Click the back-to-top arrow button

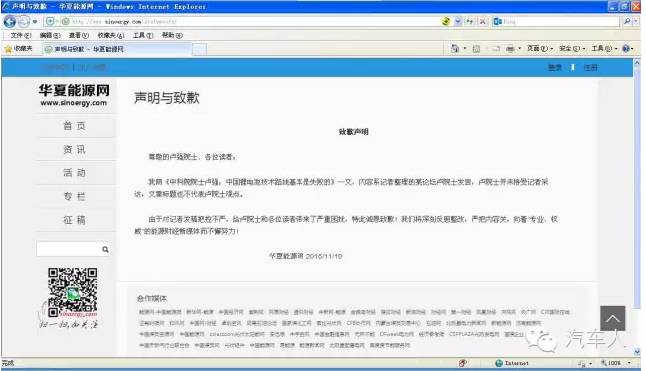click(x=612, y=318)
